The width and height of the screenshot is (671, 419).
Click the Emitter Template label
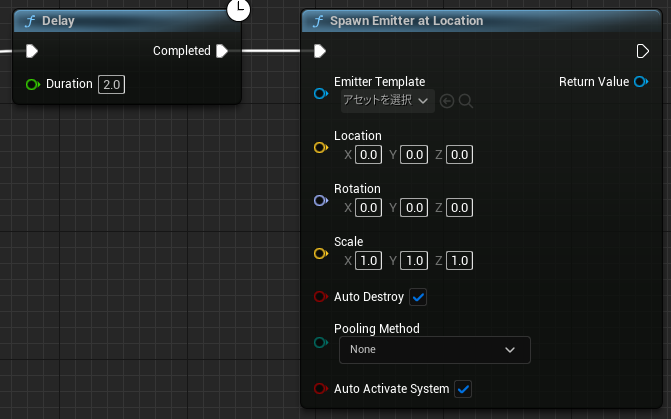[x=380, y=82]
